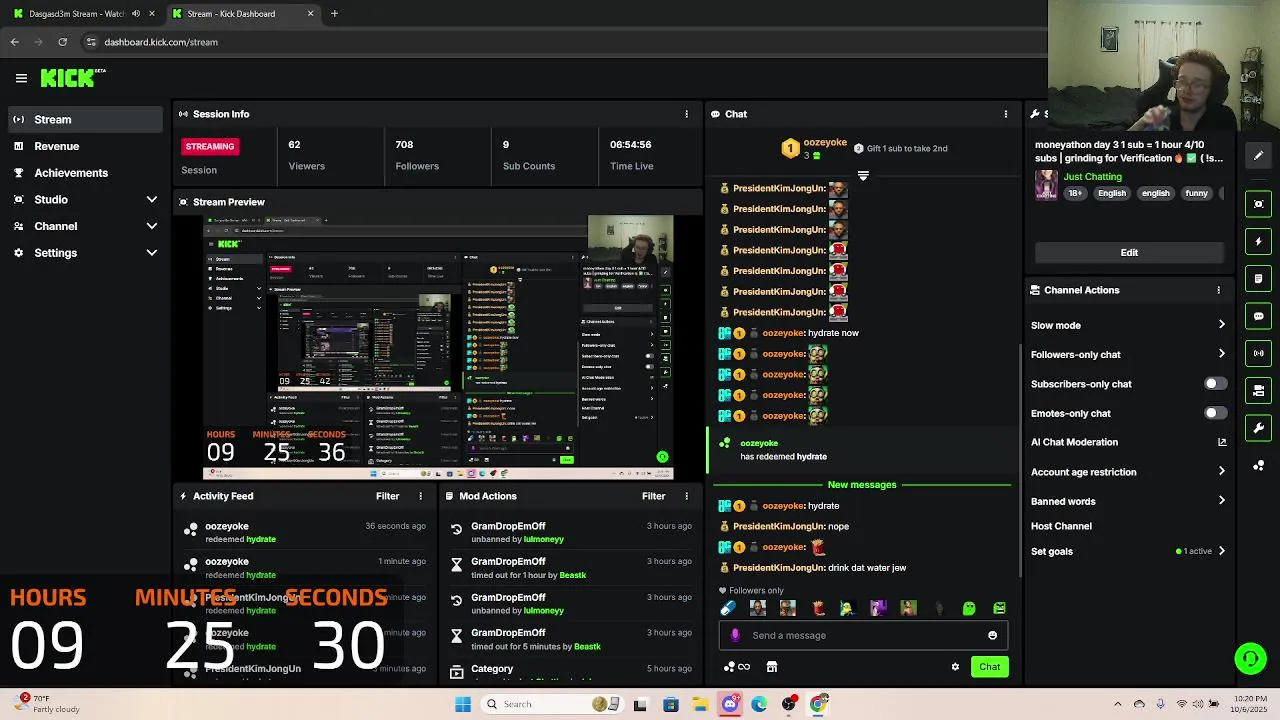Toggle the broadcast signal widget in right sidebar
Screen dimensions: 1280x720
(1259, 353)
